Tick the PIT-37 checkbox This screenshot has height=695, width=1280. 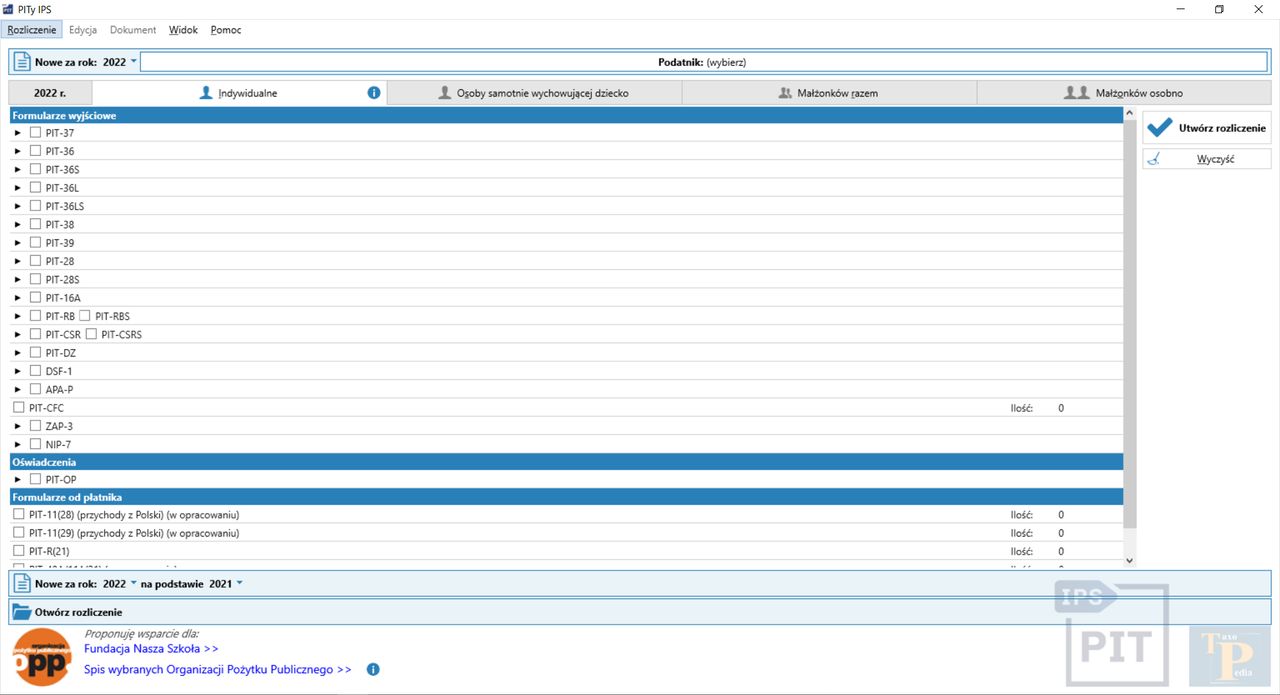coord(35,133)
